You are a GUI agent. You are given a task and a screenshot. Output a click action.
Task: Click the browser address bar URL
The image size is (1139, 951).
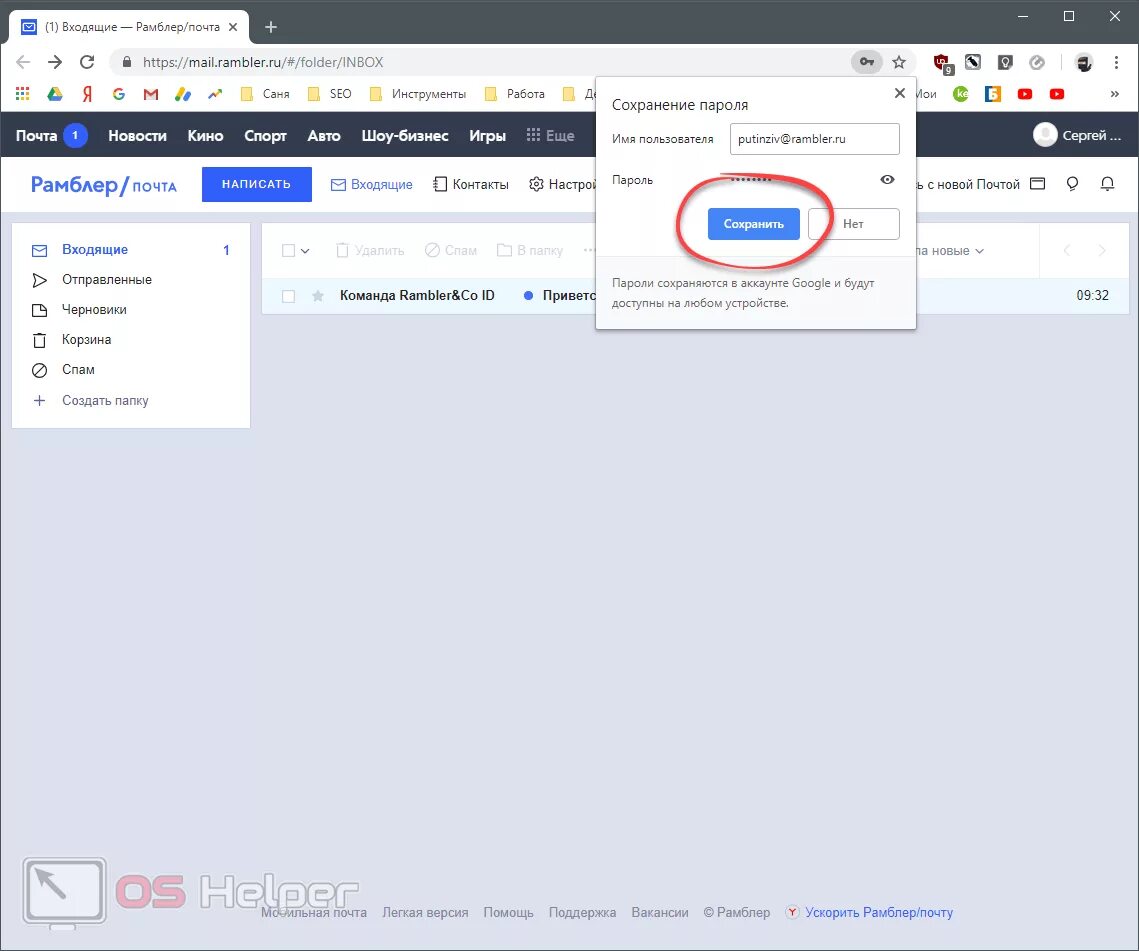click(263, 62)
